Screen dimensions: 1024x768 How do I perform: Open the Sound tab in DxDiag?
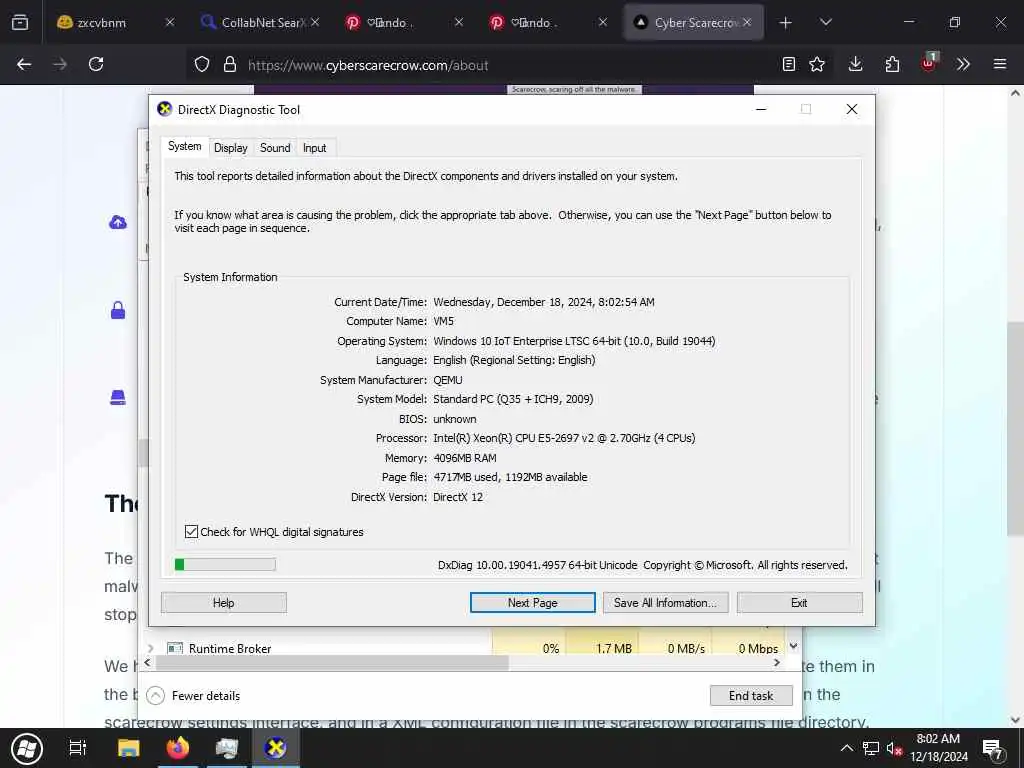[275, 148]
